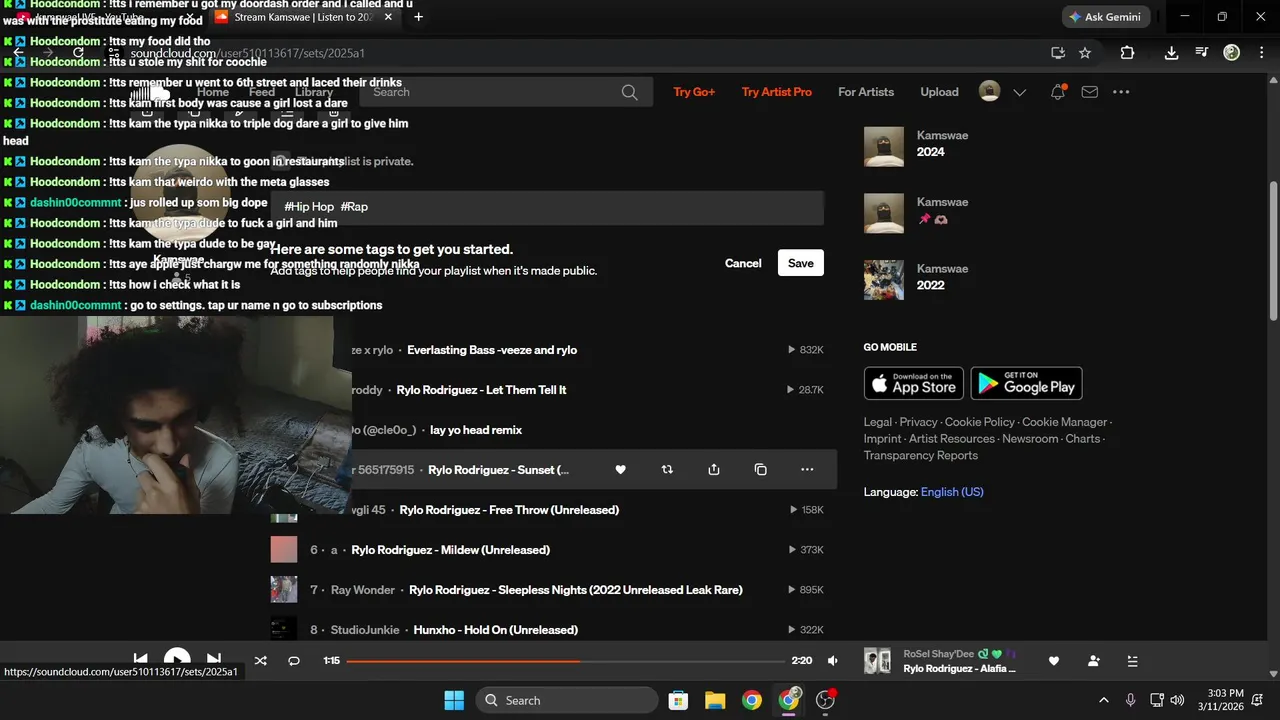The height and width of the screenshot is (720, 1280).
Task: Play lay yo head remix track
Action: (x=476, y=430)
